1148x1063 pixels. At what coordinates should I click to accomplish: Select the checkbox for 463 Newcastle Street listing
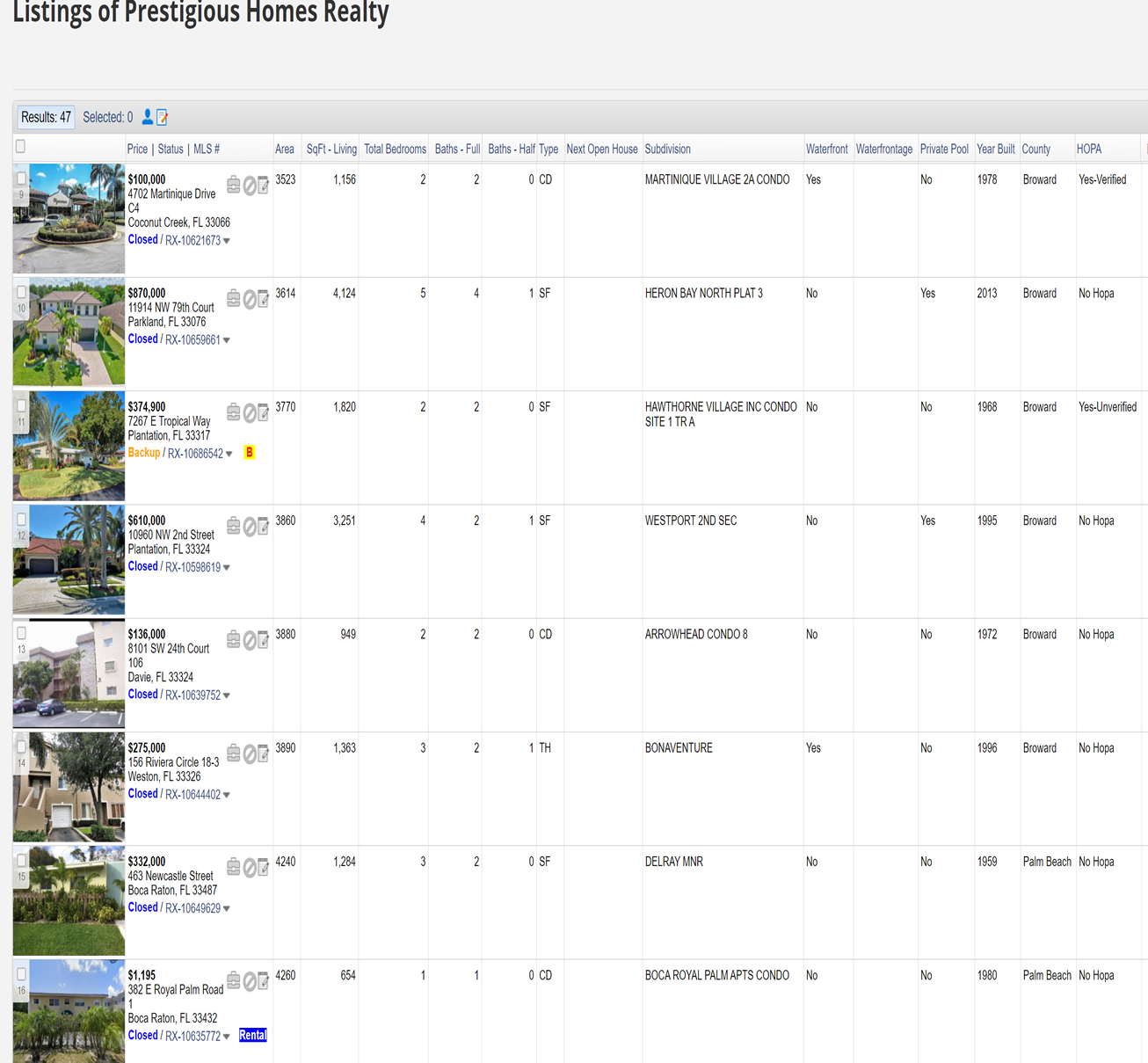click(21, 861)
